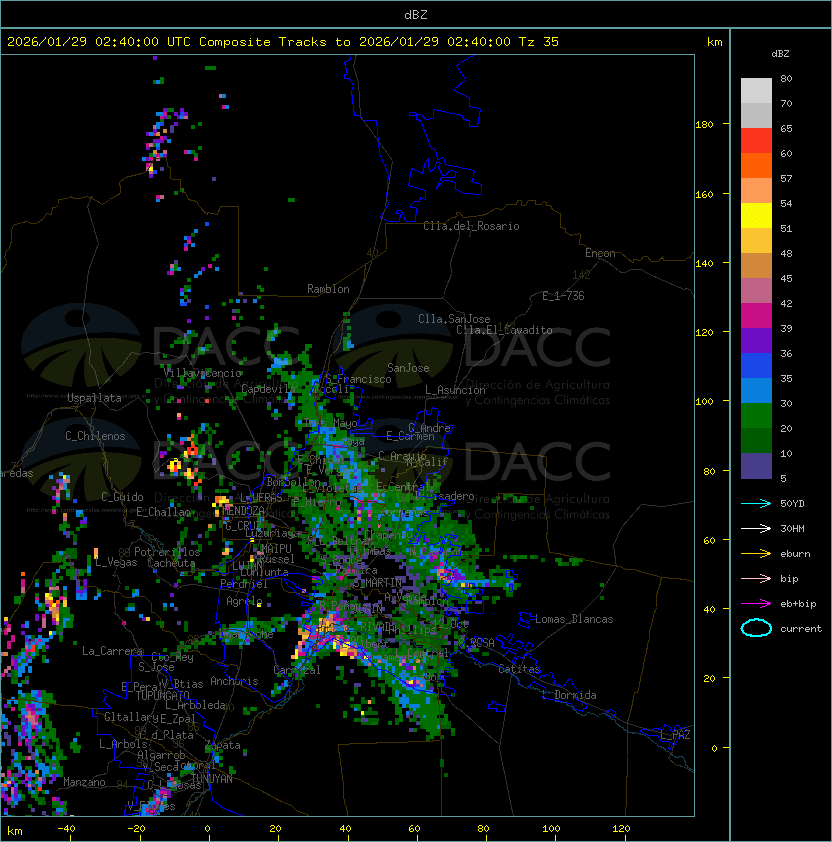832x842 pixels.
Task: Click the 'Clla.del_Rosario' label
Action: click(x=471, y=226)
